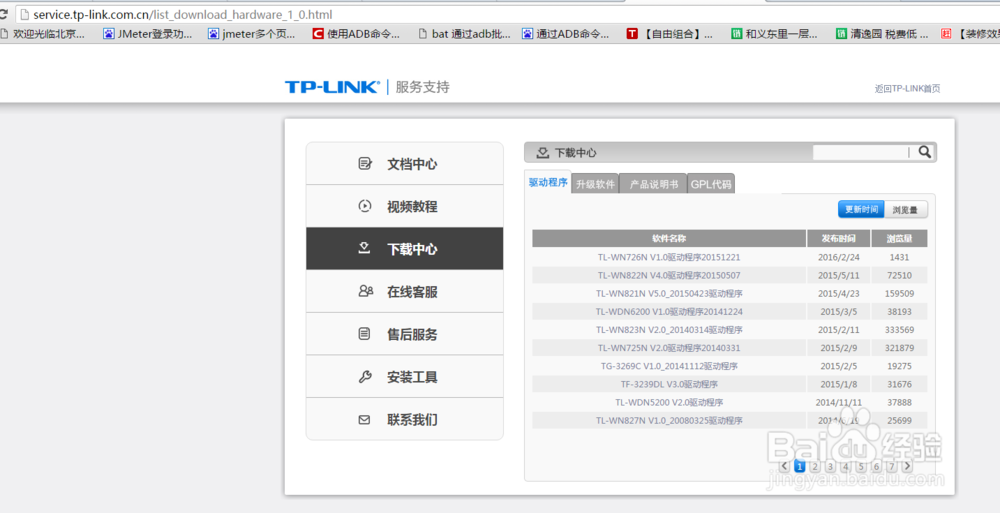Go to next page arrow in pagination
This screenshot has height=513, width=1000.
point(907,466)
